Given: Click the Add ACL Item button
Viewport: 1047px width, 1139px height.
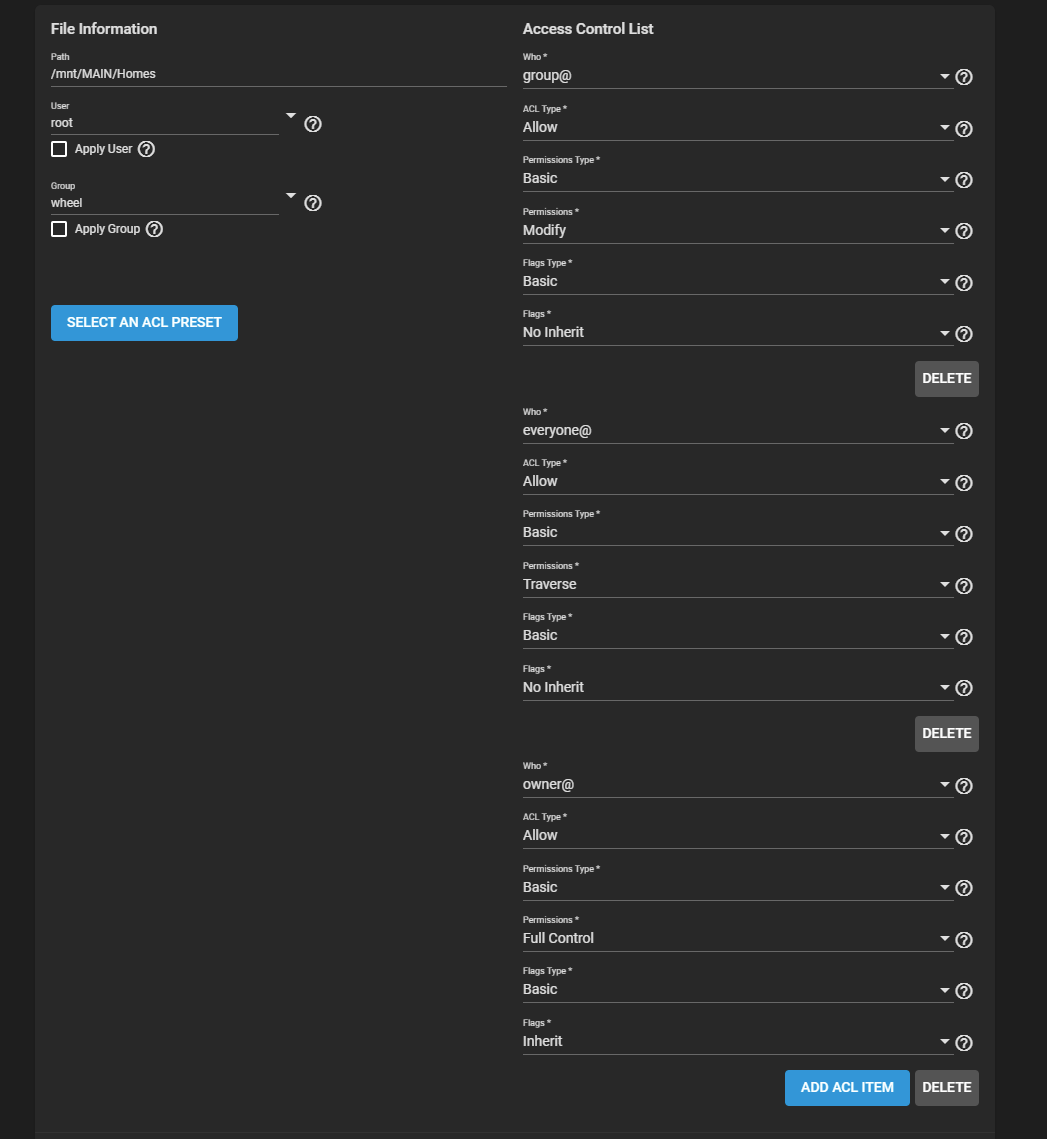Looking at the screenshot, I should click(x=847, y=1088).
